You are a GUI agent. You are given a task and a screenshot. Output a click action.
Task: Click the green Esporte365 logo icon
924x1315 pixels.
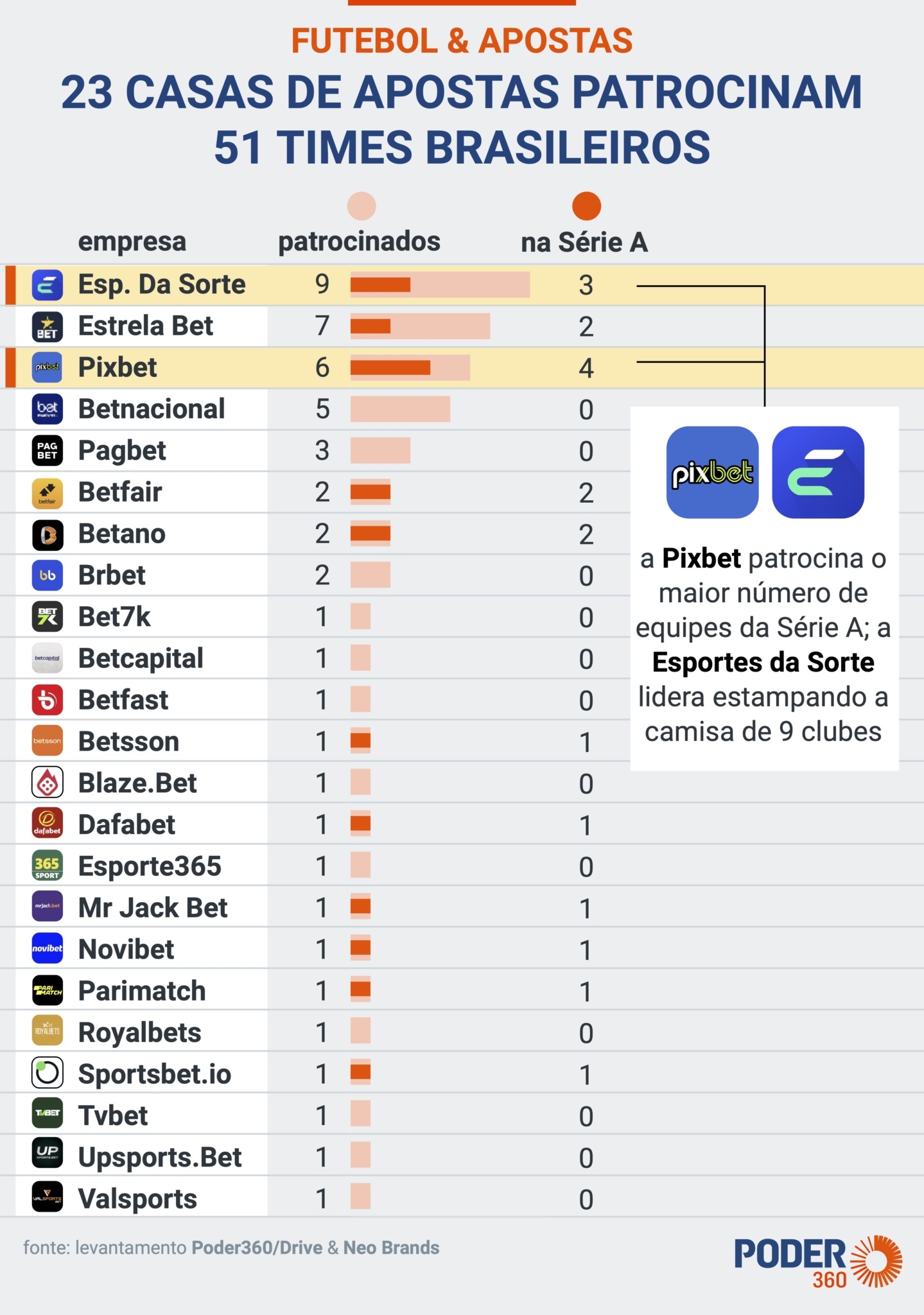pyautogui.click(x=48, y=866)
